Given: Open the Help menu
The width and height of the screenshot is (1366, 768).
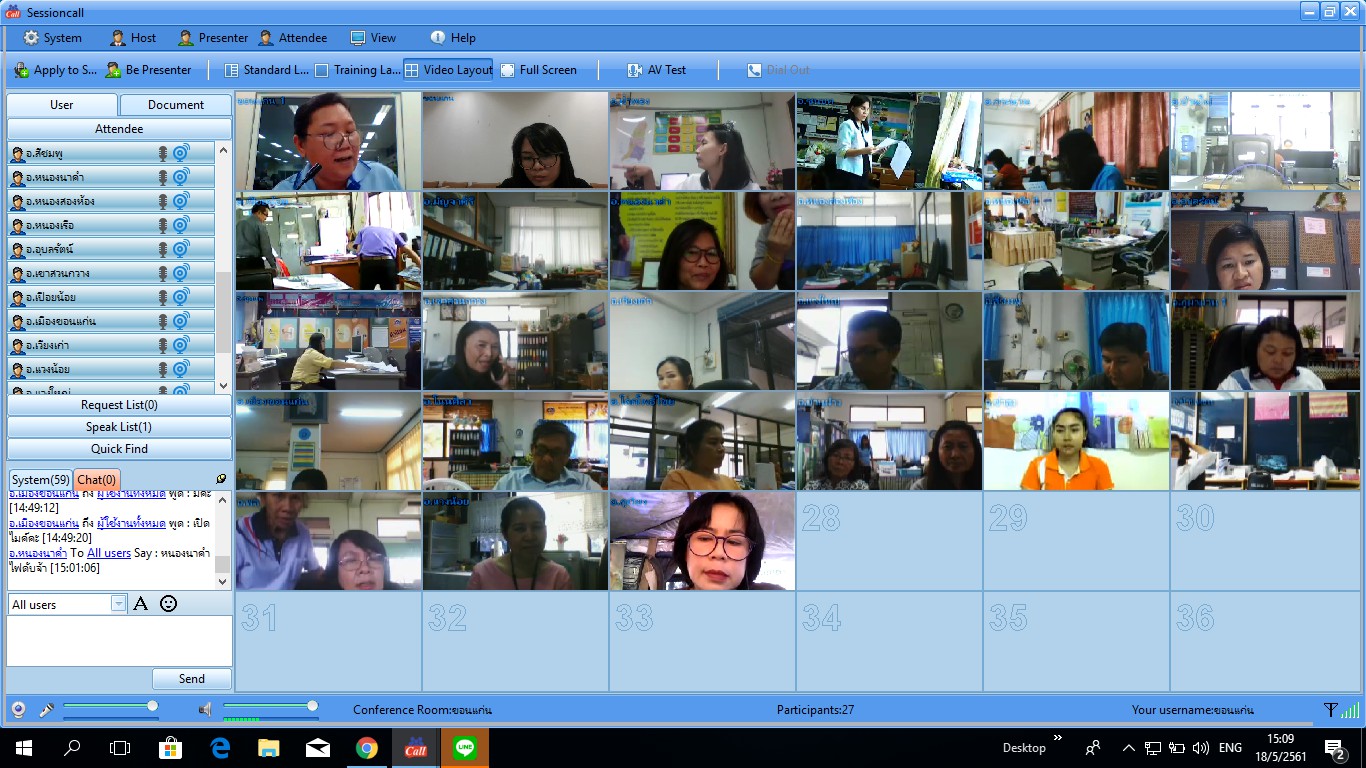Looking at the screenshot, I should [x=453, y=38].
